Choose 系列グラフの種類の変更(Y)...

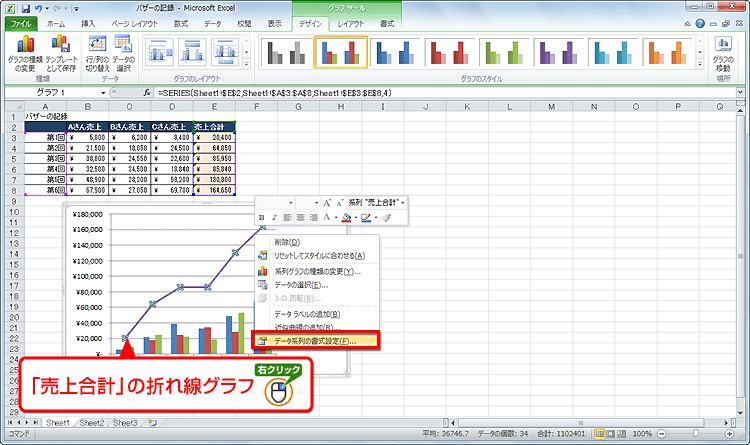(x=318, y=272)
